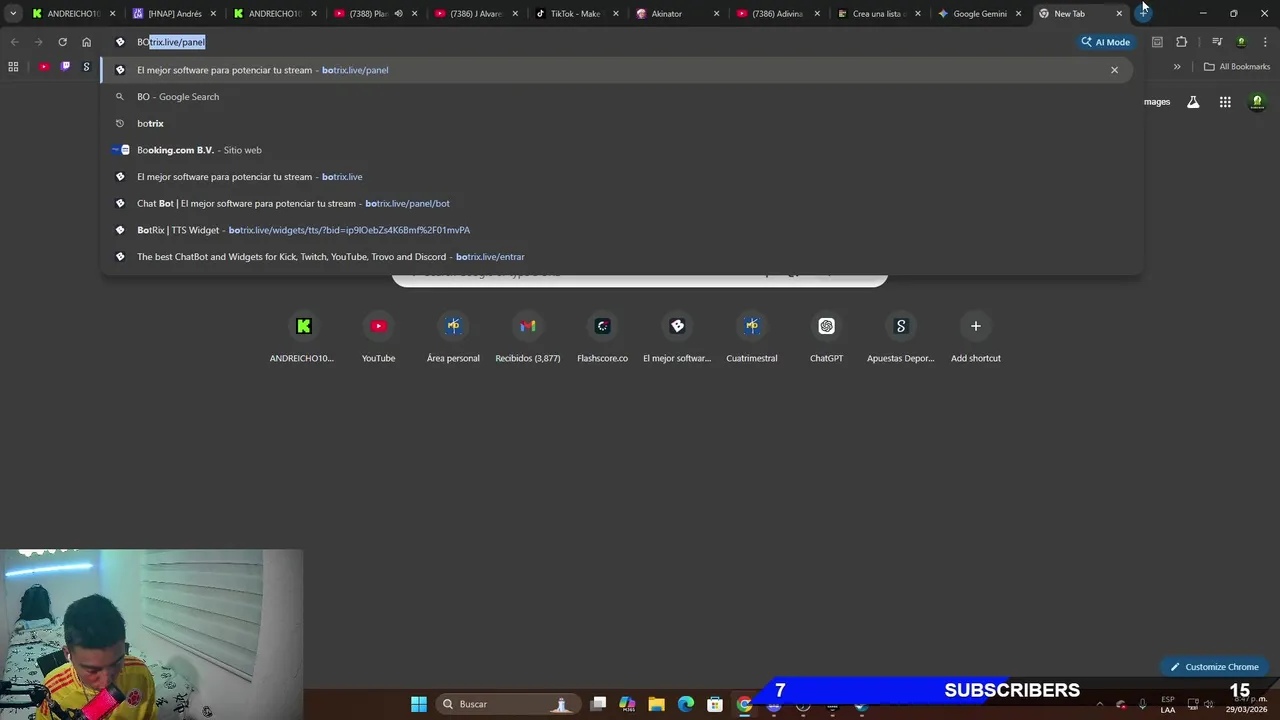Image resolution: width=1280 pixels, height=720 pixels.
Task: Open File Explorer from the taskbar
Action: [656, 704]
